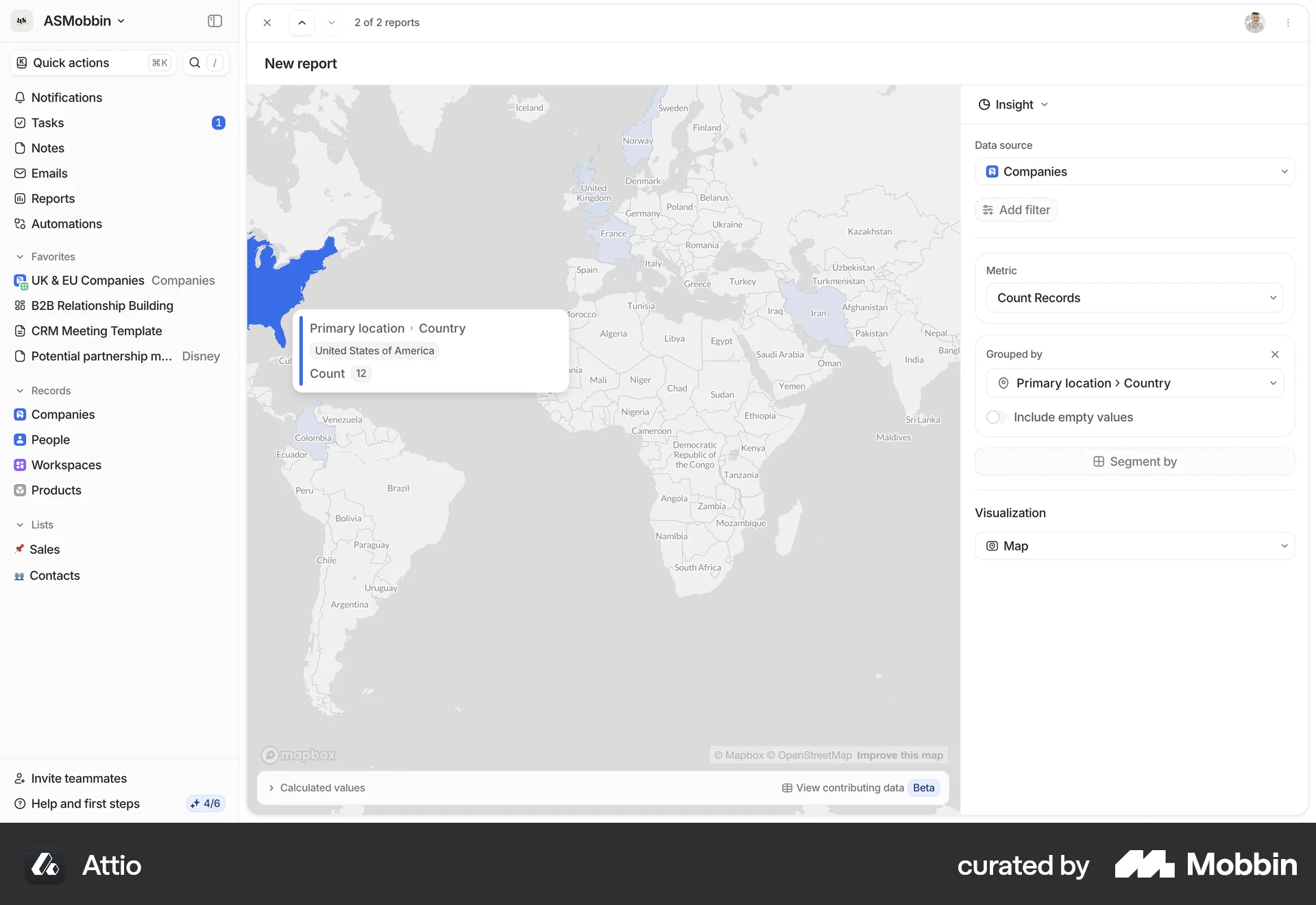Open Emails in the sidebar
Viewport: 1316px width, 905px height.
tap(49, 173)
